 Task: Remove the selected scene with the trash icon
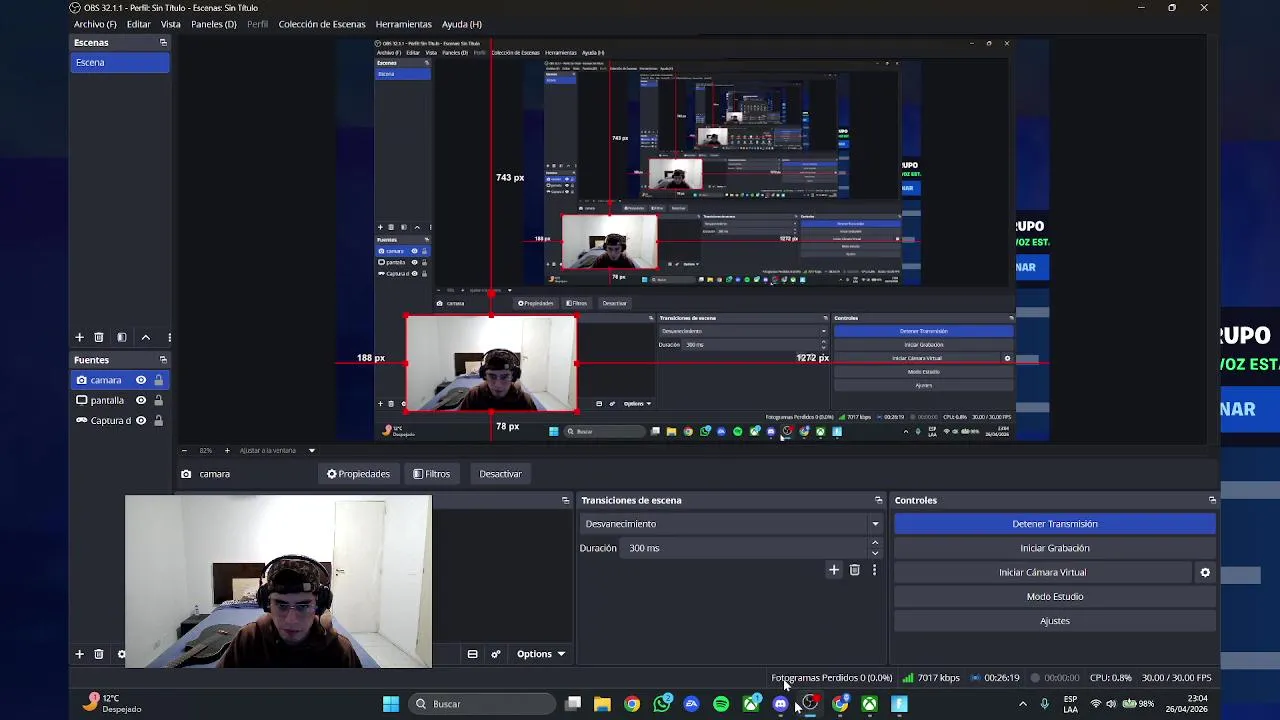[98, 337]
